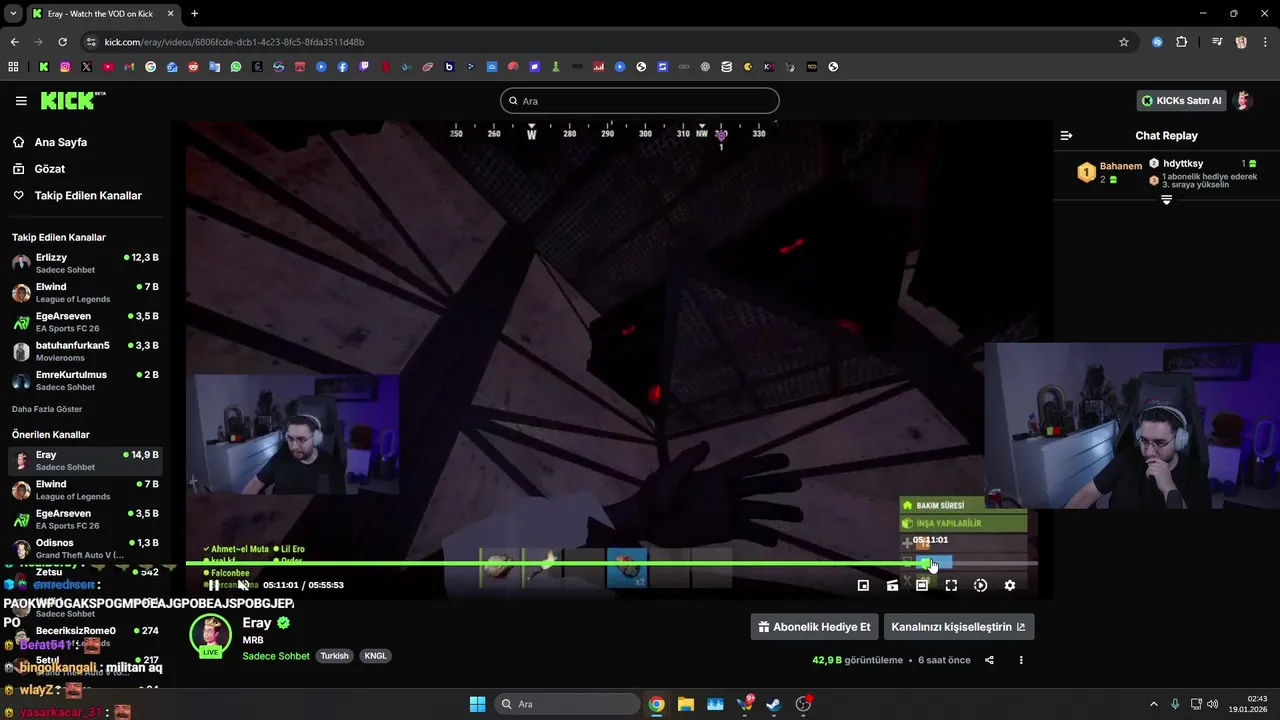Open the X (Twitter) bookmark
The image size is (1280, 720).
pos(87,67)
